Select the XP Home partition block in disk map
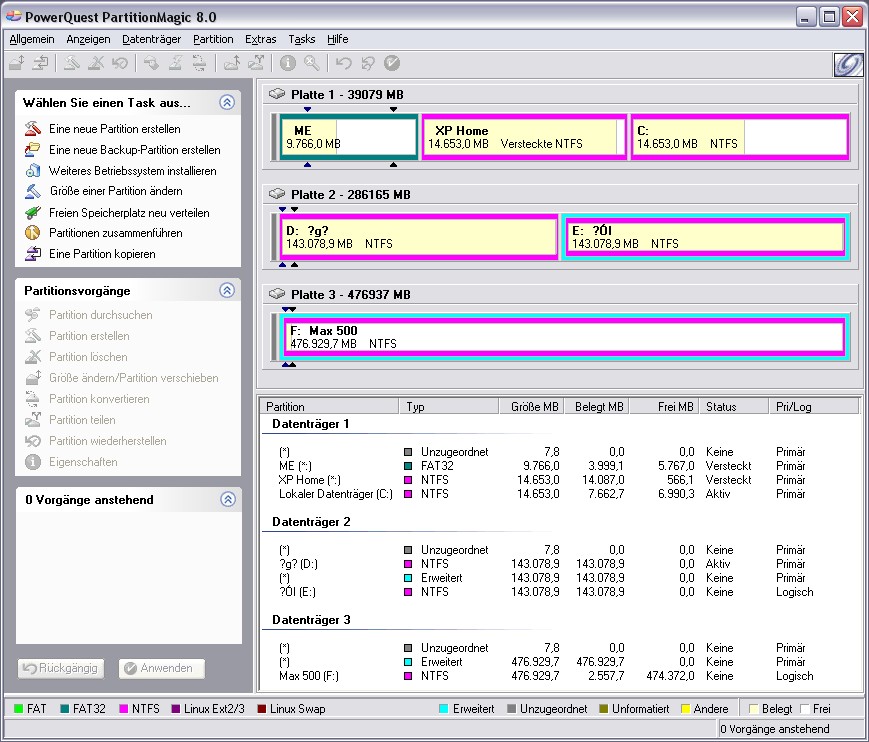 click(524, 137)
